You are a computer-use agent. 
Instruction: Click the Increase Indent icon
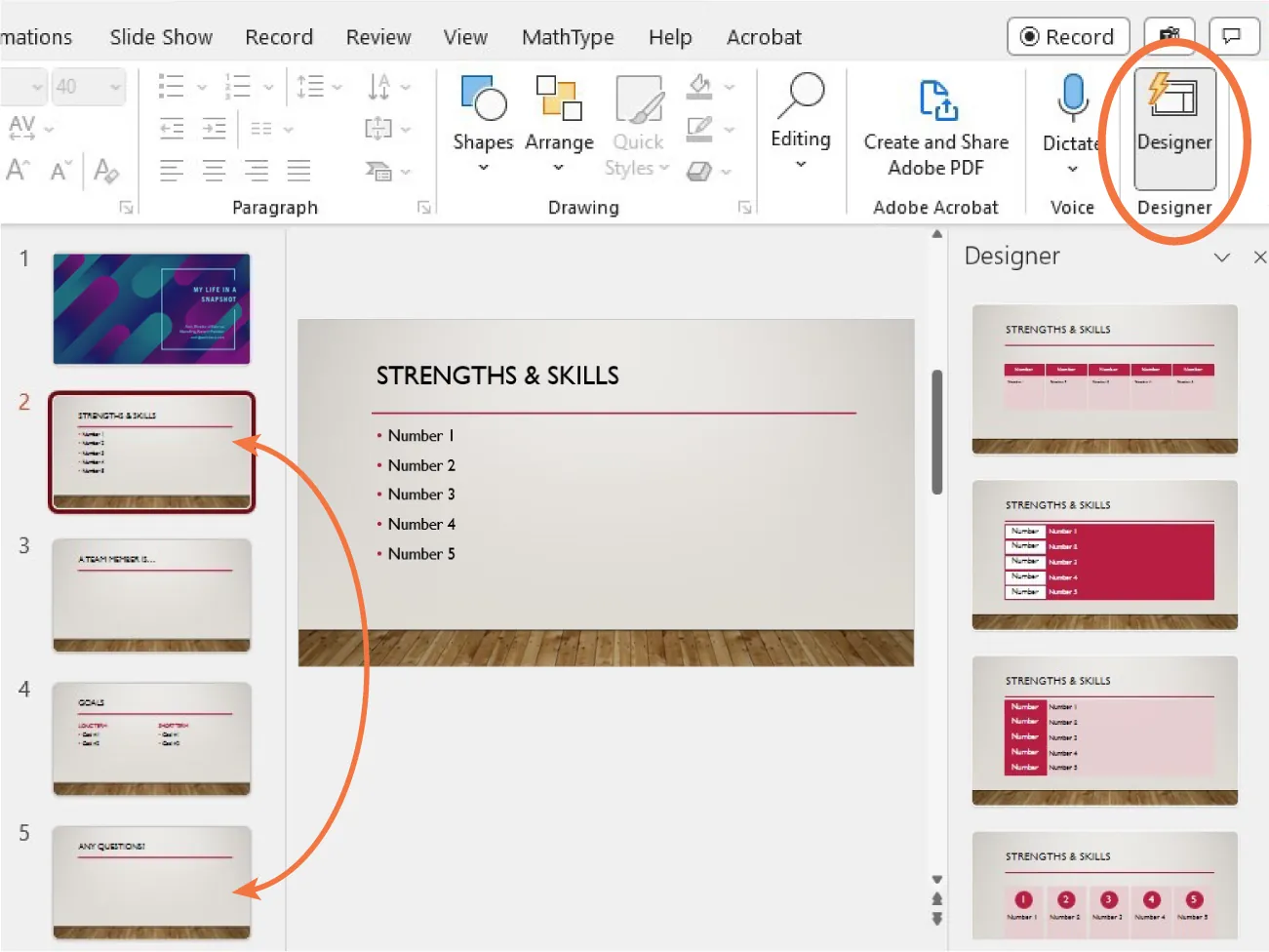(x=215, y=128)
